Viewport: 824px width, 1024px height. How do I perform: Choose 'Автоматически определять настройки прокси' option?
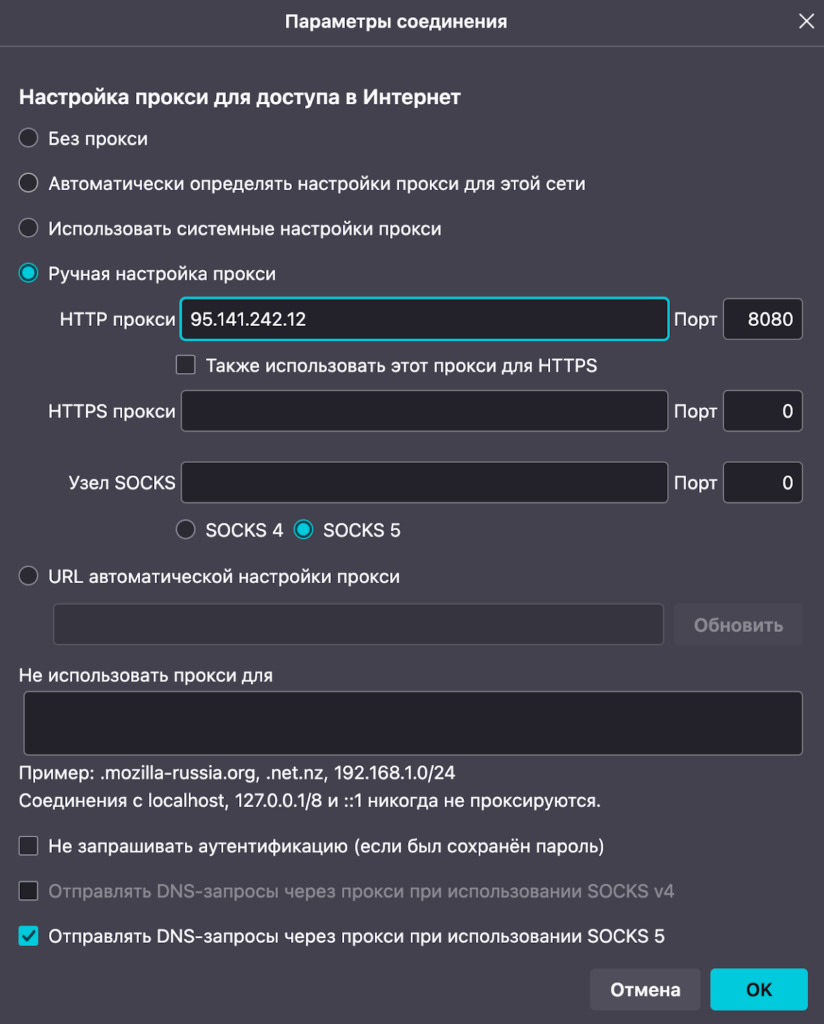click(29, 183)
